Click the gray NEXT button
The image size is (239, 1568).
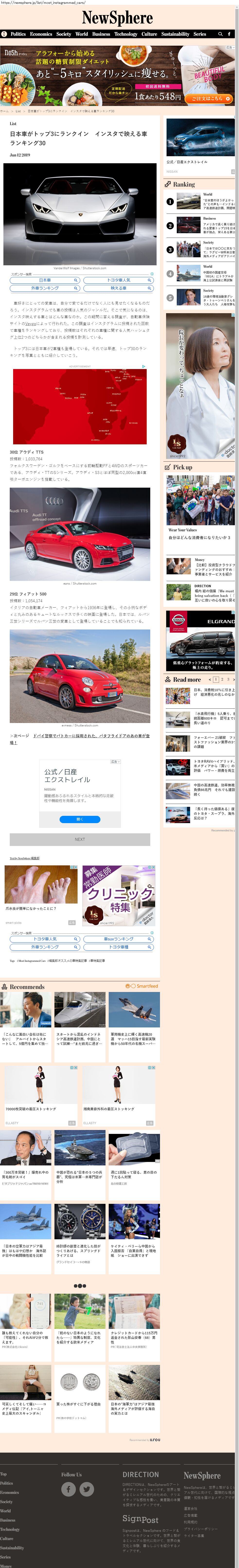80,839
